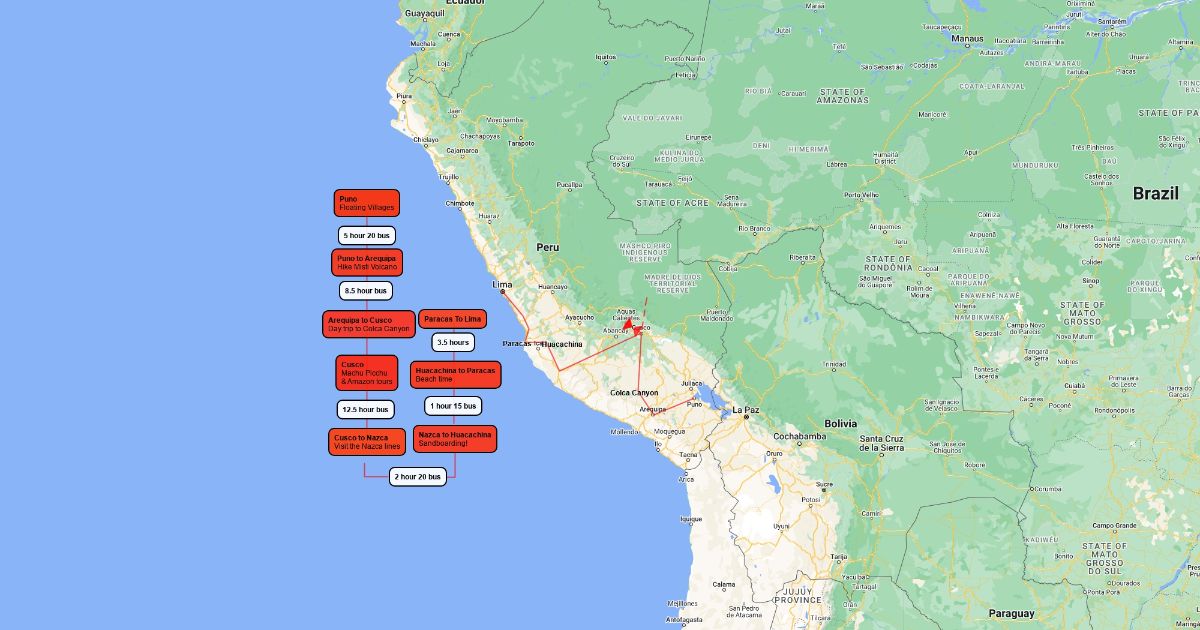Select the Puno Floating Villages itinerary box
The width and height of the screenshot is (1200, 630).
pos(366,203)
